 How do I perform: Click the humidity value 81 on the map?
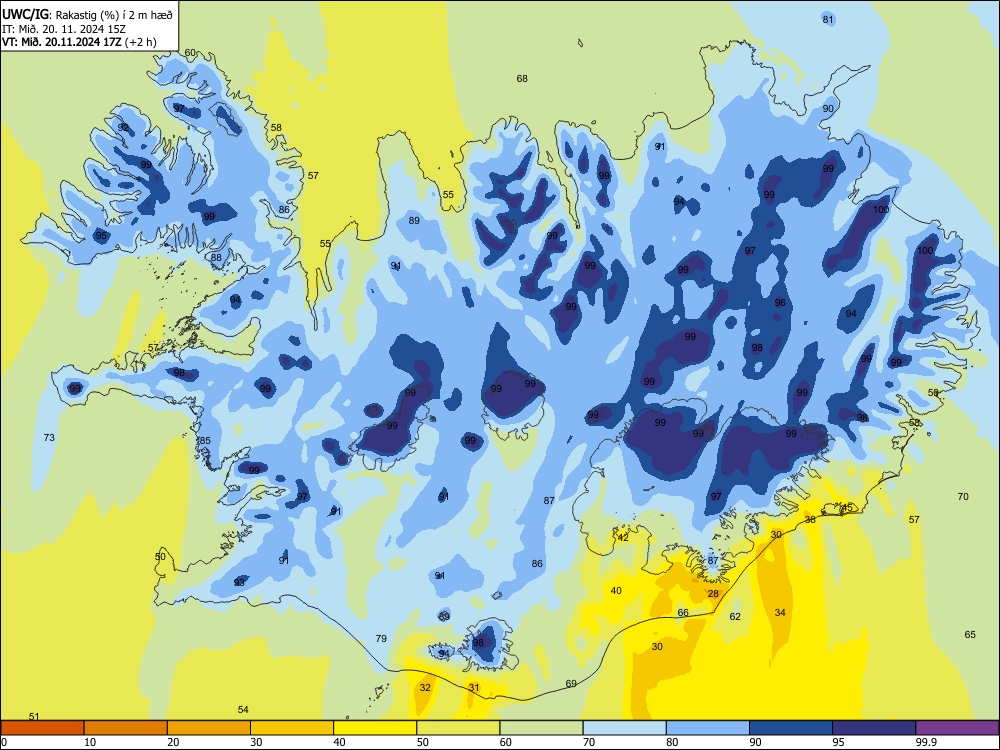pos(828,19)
